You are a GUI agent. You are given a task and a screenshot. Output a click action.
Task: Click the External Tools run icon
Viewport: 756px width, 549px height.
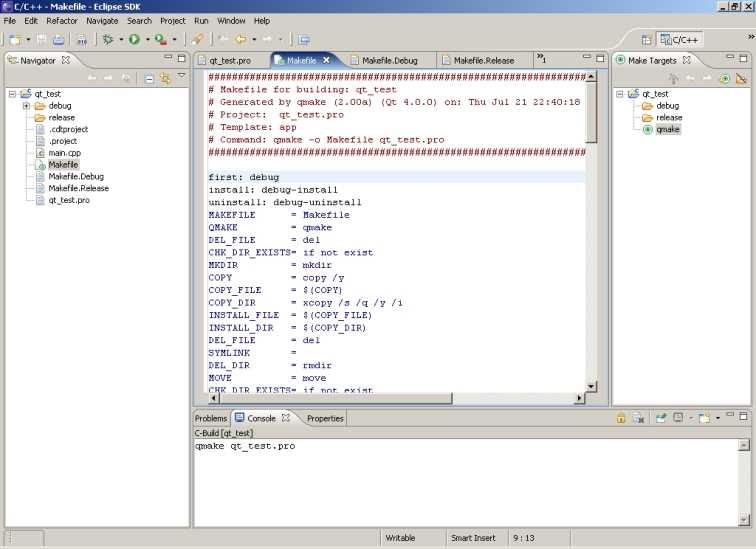[x=161, y=40]
